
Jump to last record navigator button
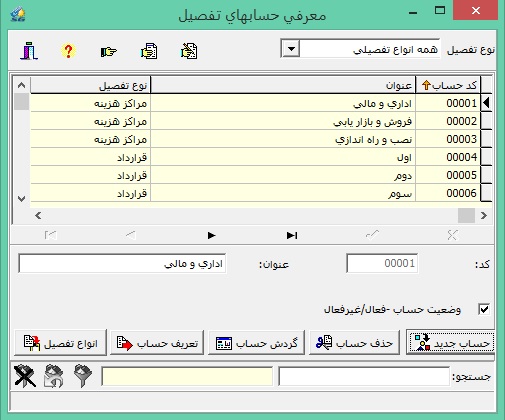point(292,236)
